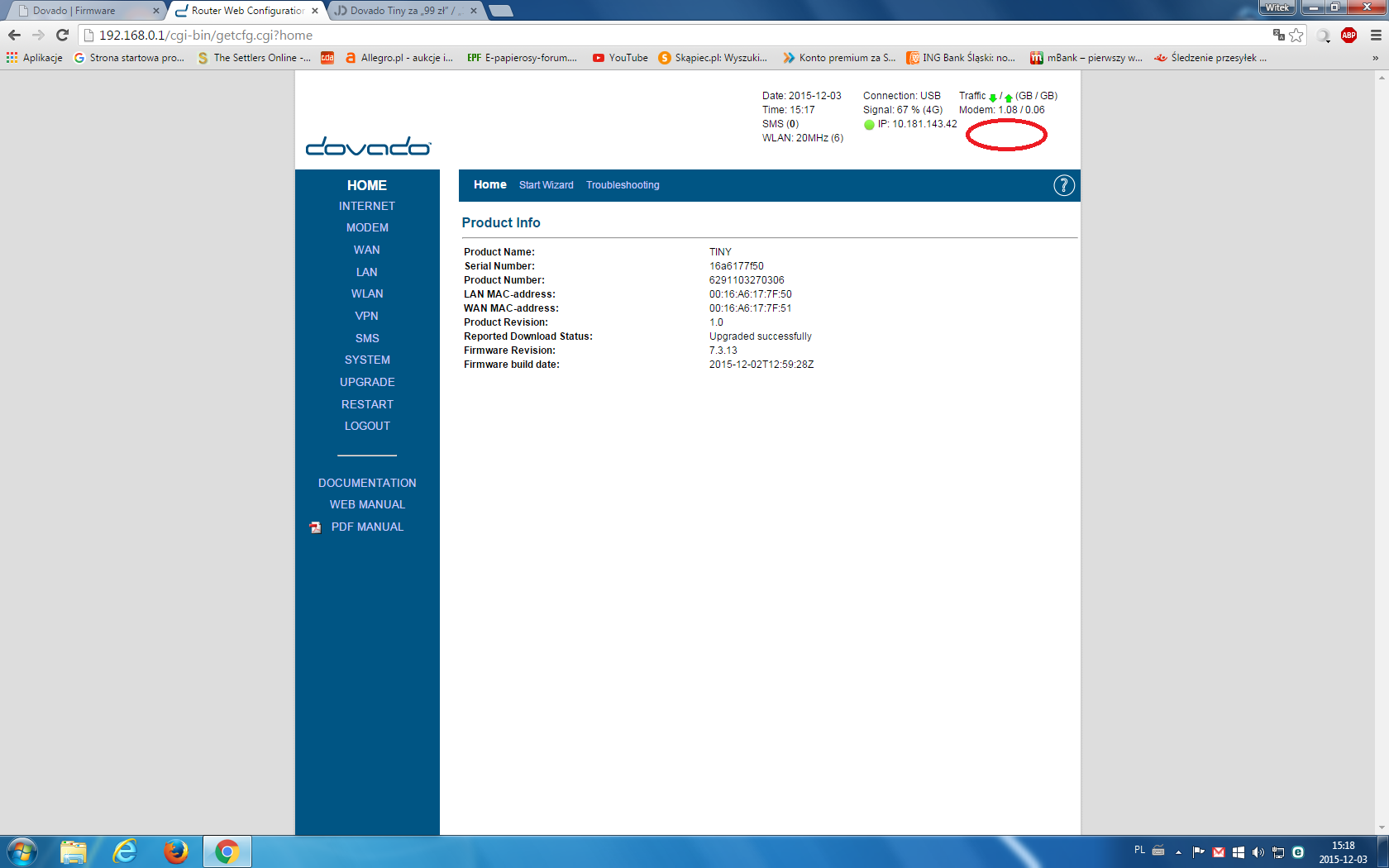Expand the bookmarks overflow chevron
Viewport: 1389px width, 868px height.
pyautogui.click(x=1375, y=58)
